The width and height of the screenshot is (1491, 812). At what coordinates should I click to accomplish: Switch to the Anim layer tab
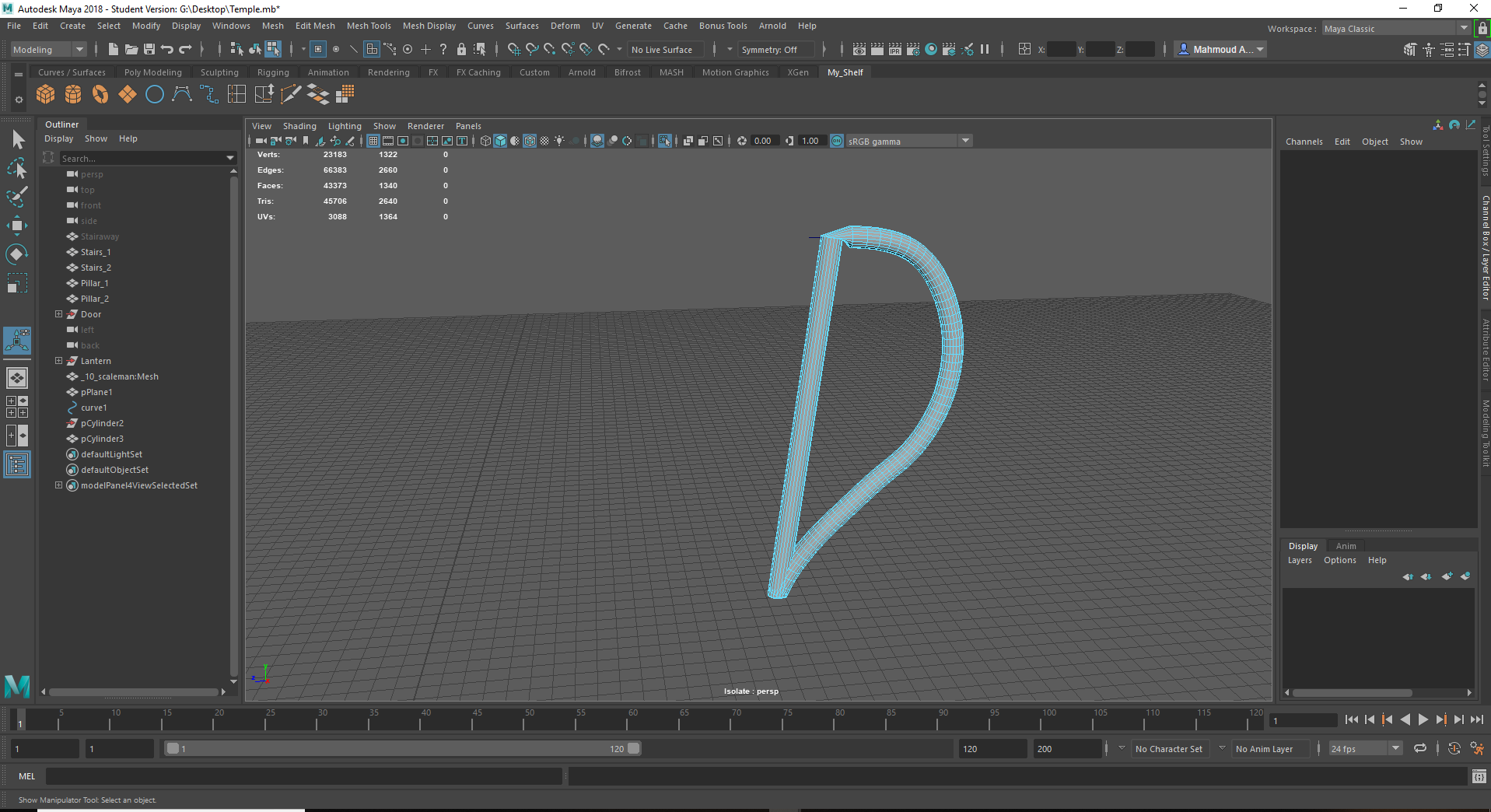[x=1346, y=546]
